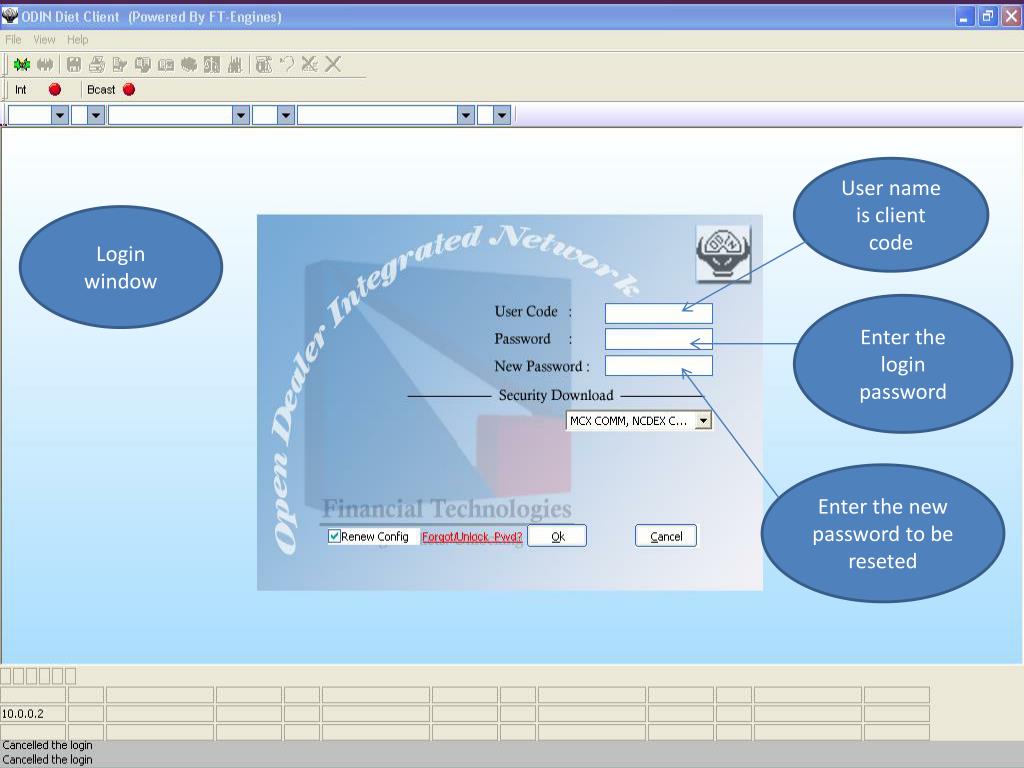Image resolution: width=1024 pixels, height=768 pixels.
Task: Click the curved undo arrow toolbar icon
Action: pyautogui.click(x=287, y=63)
